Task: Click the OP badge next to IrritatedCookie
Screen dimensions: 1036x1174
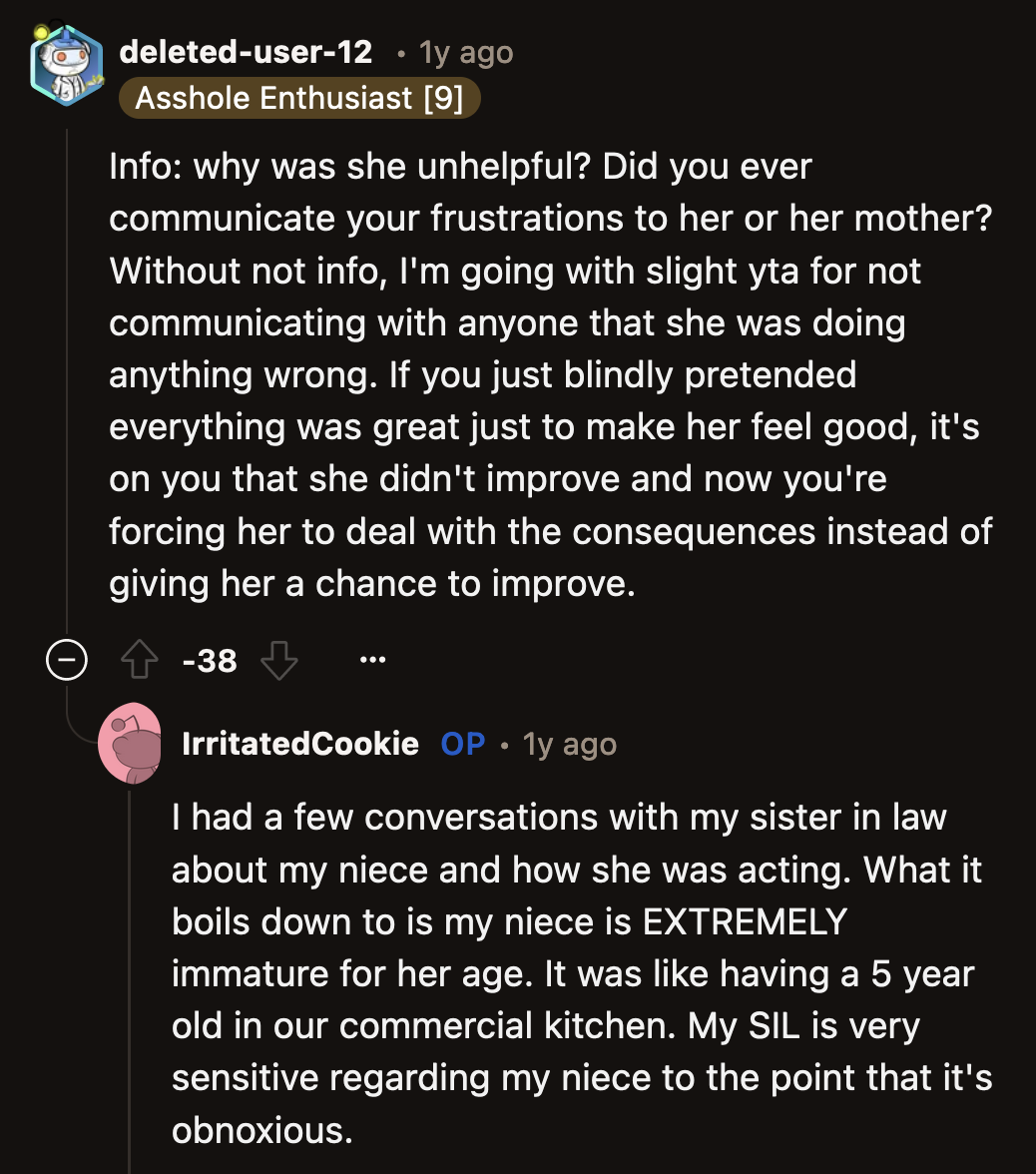Action: tap(462, 744)
